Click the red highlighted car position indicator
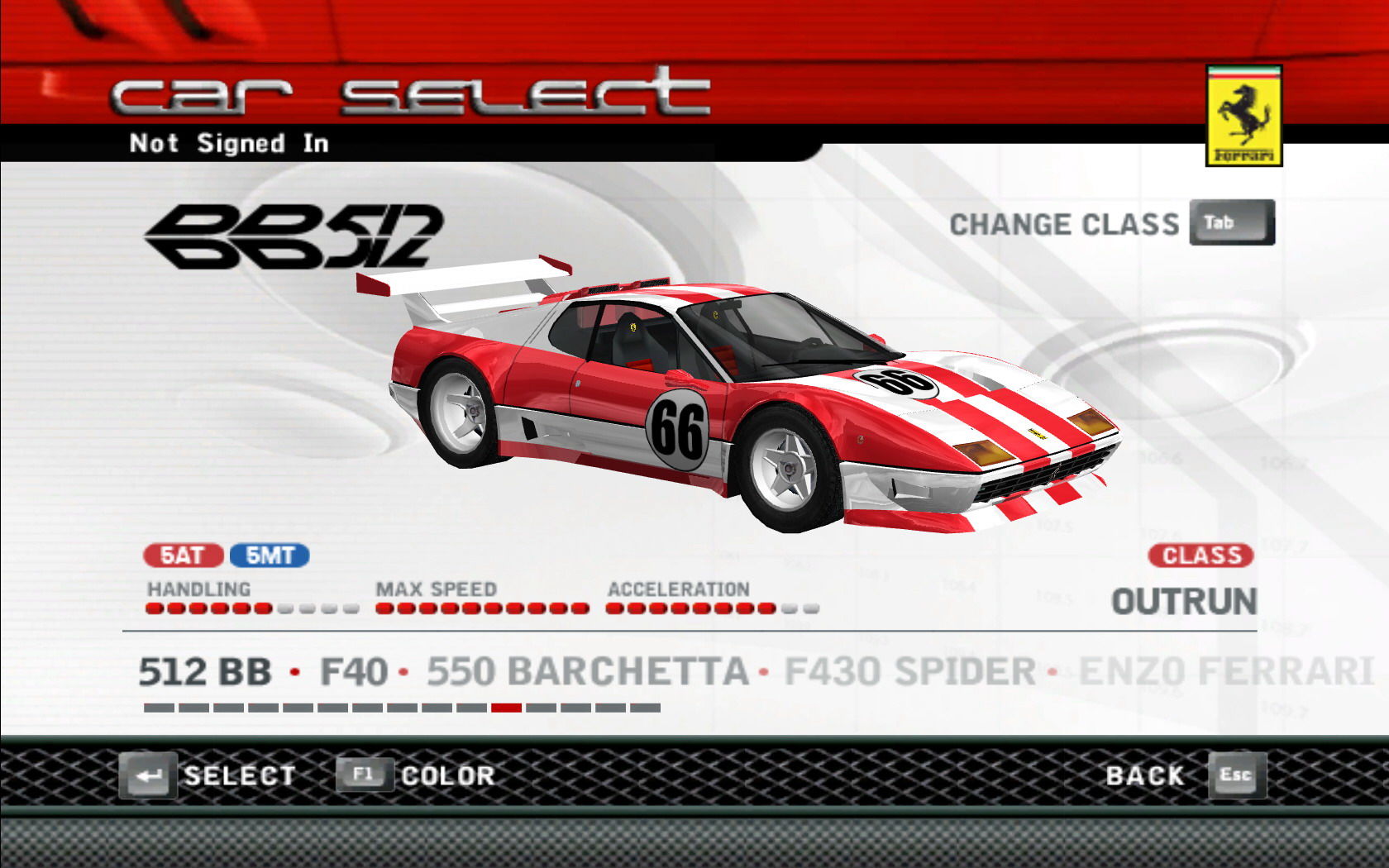This screenshot has height=868, width=1389. [x=506, y=708]
